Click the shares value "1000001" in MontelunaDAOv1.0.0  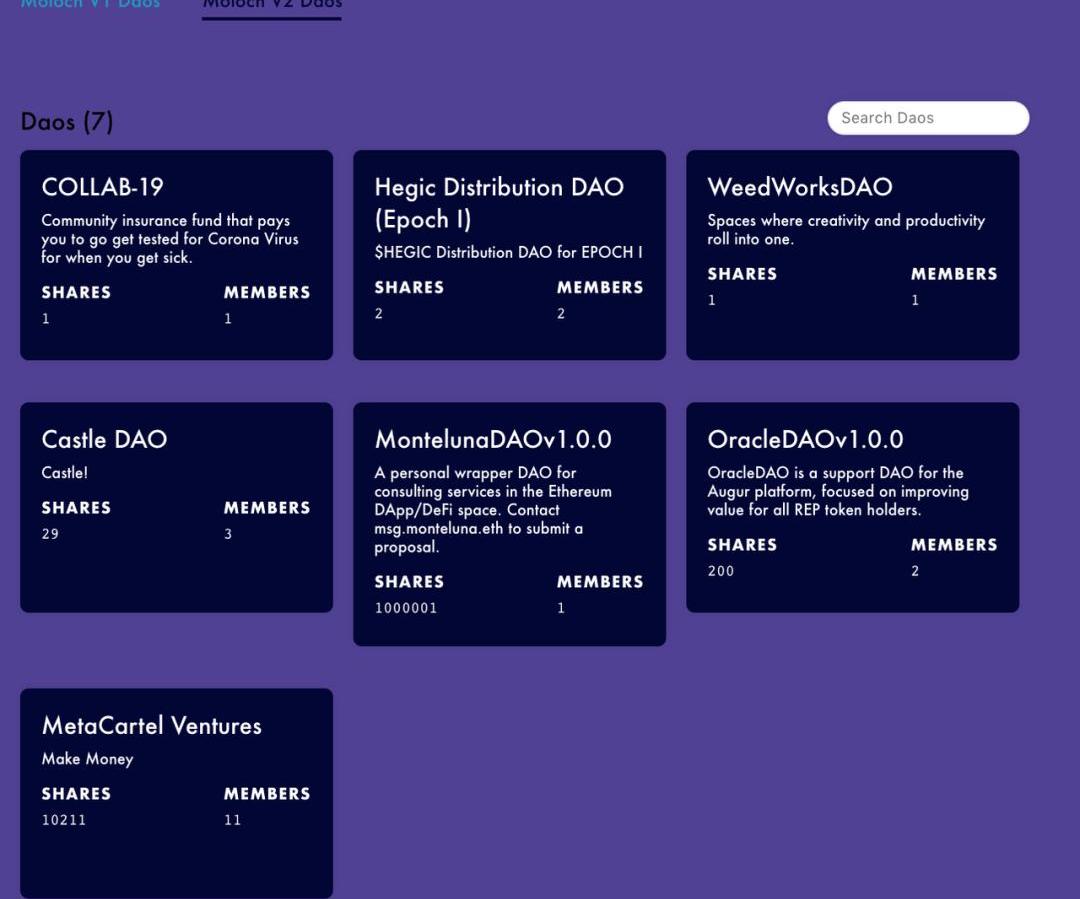[406, 608]
